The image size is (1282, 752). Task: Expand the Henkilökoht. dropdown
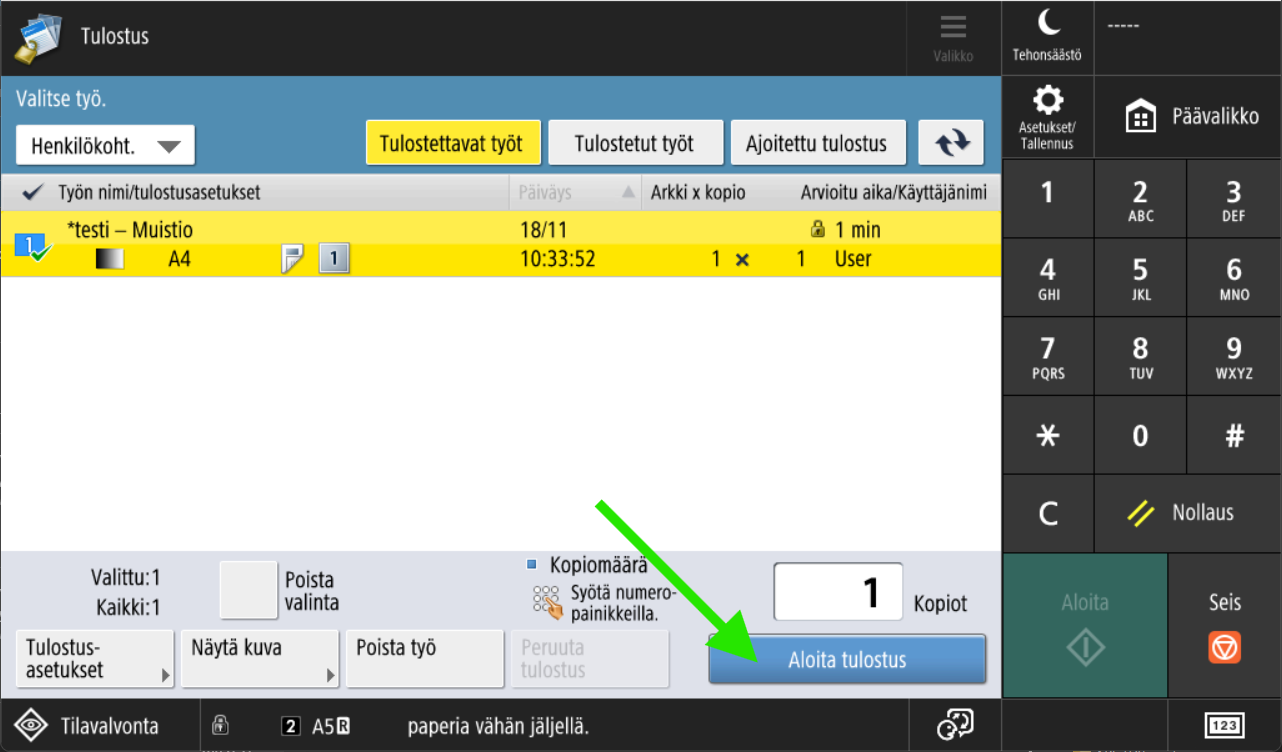(105, 146)
